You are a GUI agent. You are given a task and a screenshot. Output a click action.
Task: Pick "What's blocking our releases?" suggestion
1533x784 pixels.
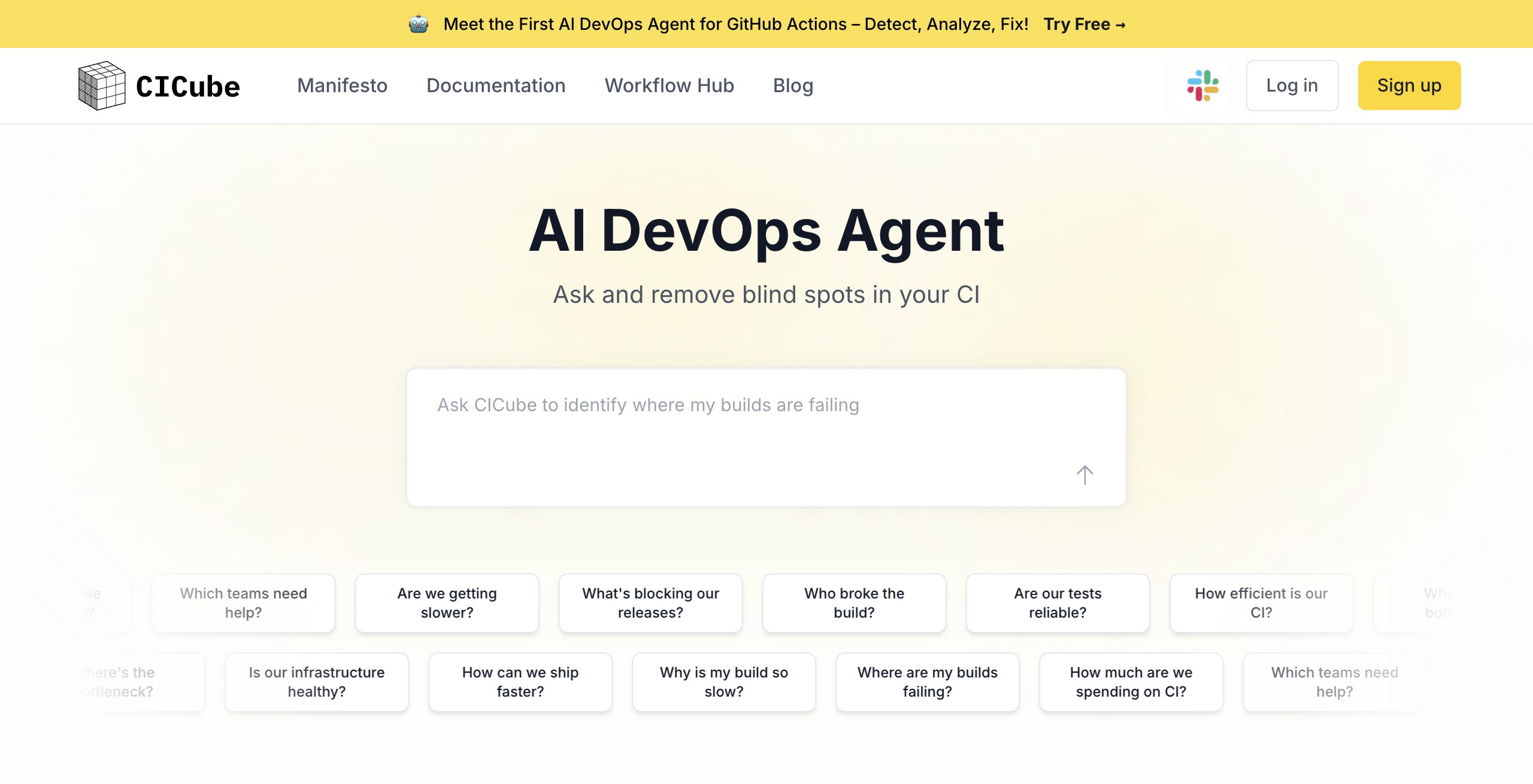point(650,603)
